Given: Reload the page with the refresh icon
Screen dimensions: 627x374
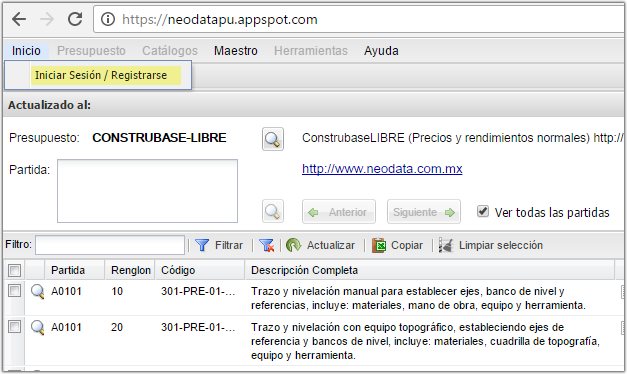Looking at the screenshot, I should tap(75, 19).
